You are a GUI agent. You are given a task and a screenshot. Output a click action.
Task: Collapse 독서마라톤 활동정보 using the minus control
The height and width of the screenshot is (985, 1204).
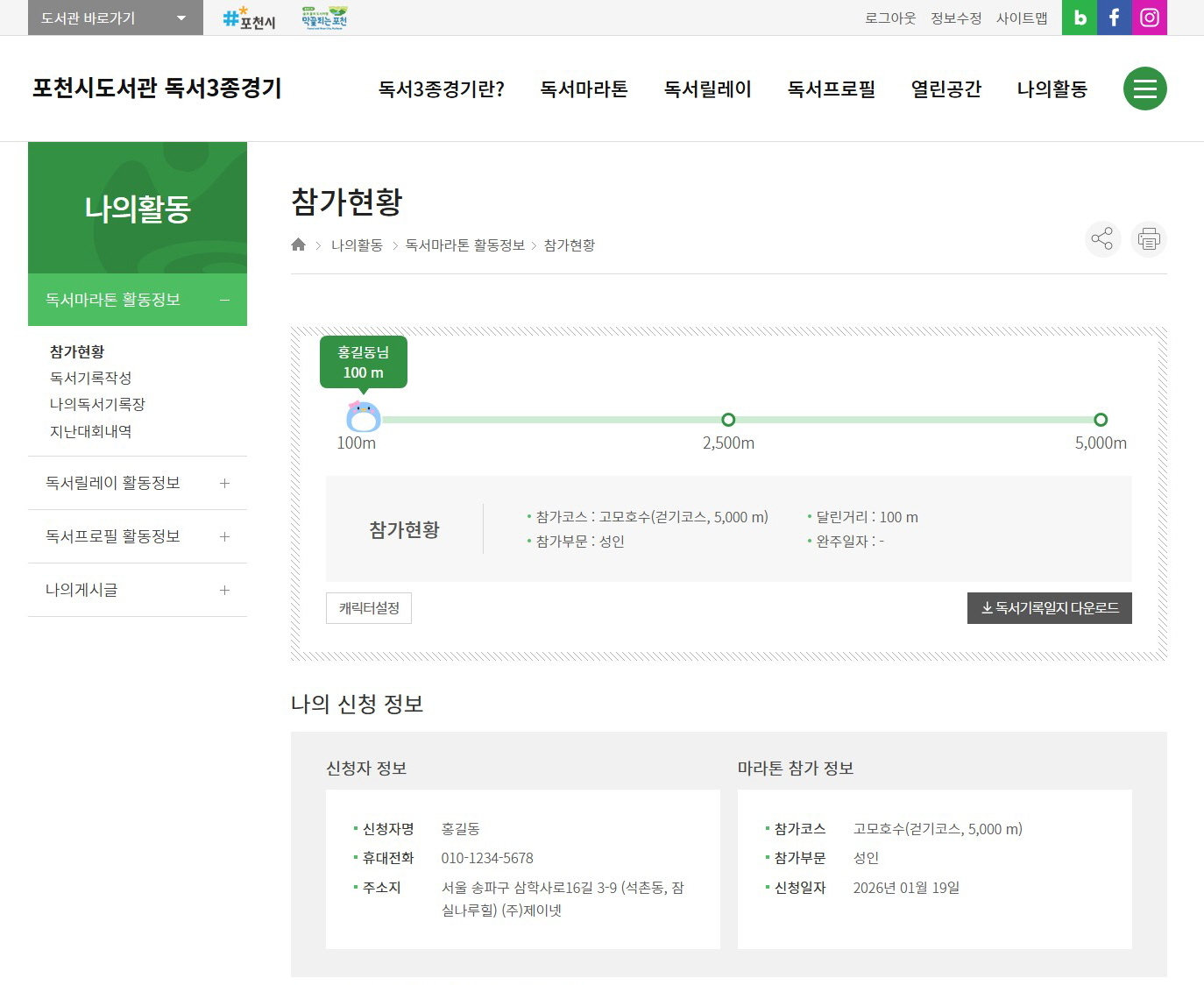(x=224, y=299)
